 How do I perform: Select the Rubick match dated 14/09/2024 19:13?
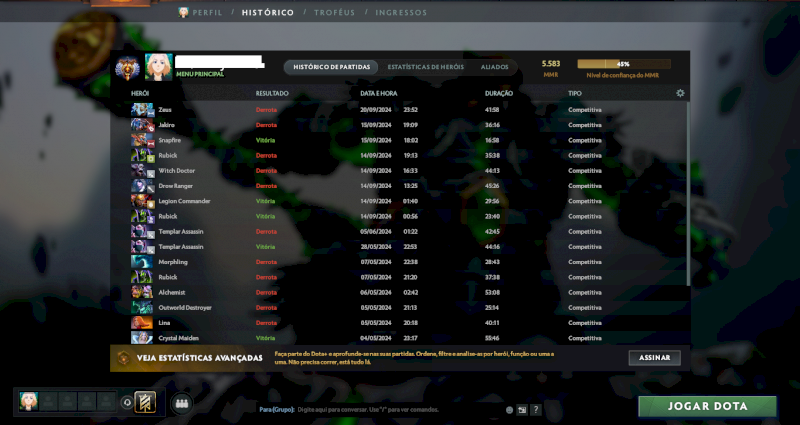click(x=398, y=156)
